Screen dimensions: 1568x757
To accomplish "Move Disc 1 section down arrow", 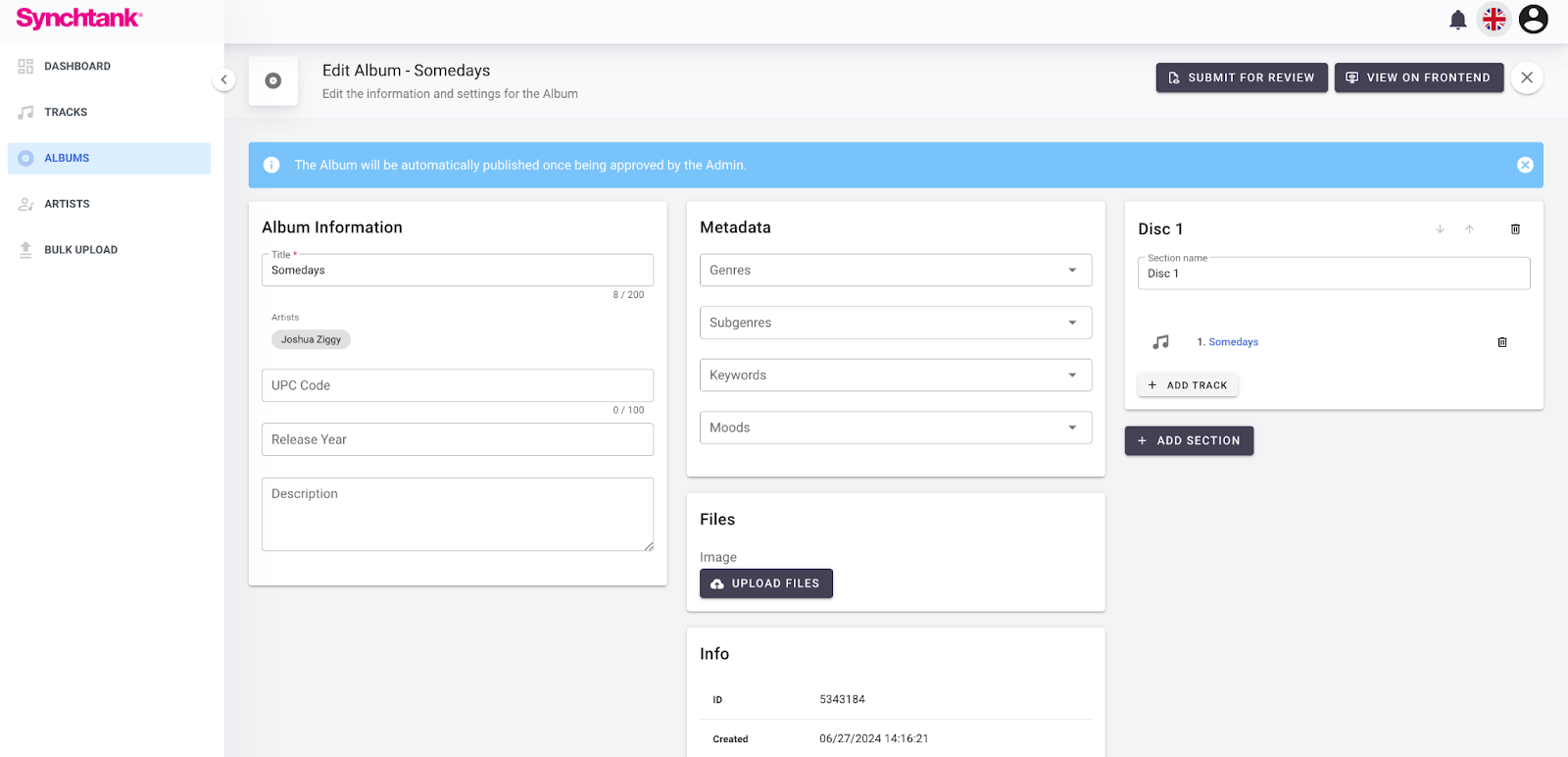I will [1440, 229].
